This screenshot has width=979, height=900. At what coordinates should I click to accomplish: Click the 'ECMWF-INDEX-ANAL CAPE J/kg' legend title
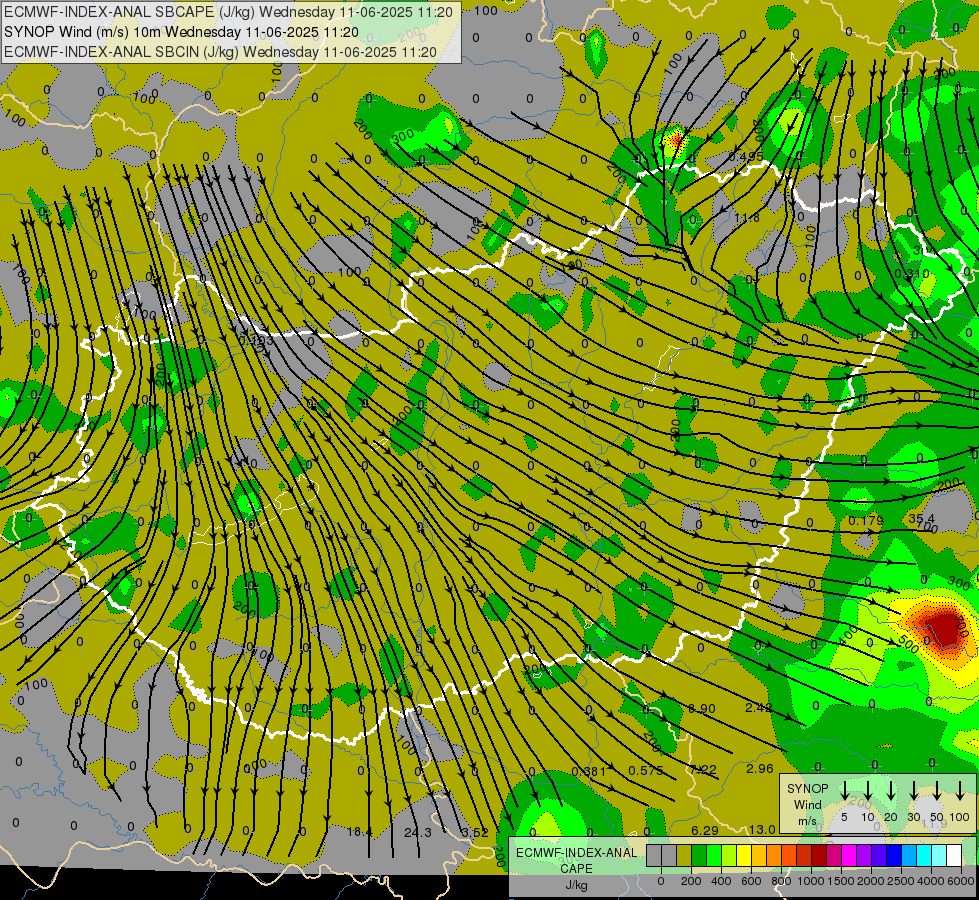pos(576,869)
